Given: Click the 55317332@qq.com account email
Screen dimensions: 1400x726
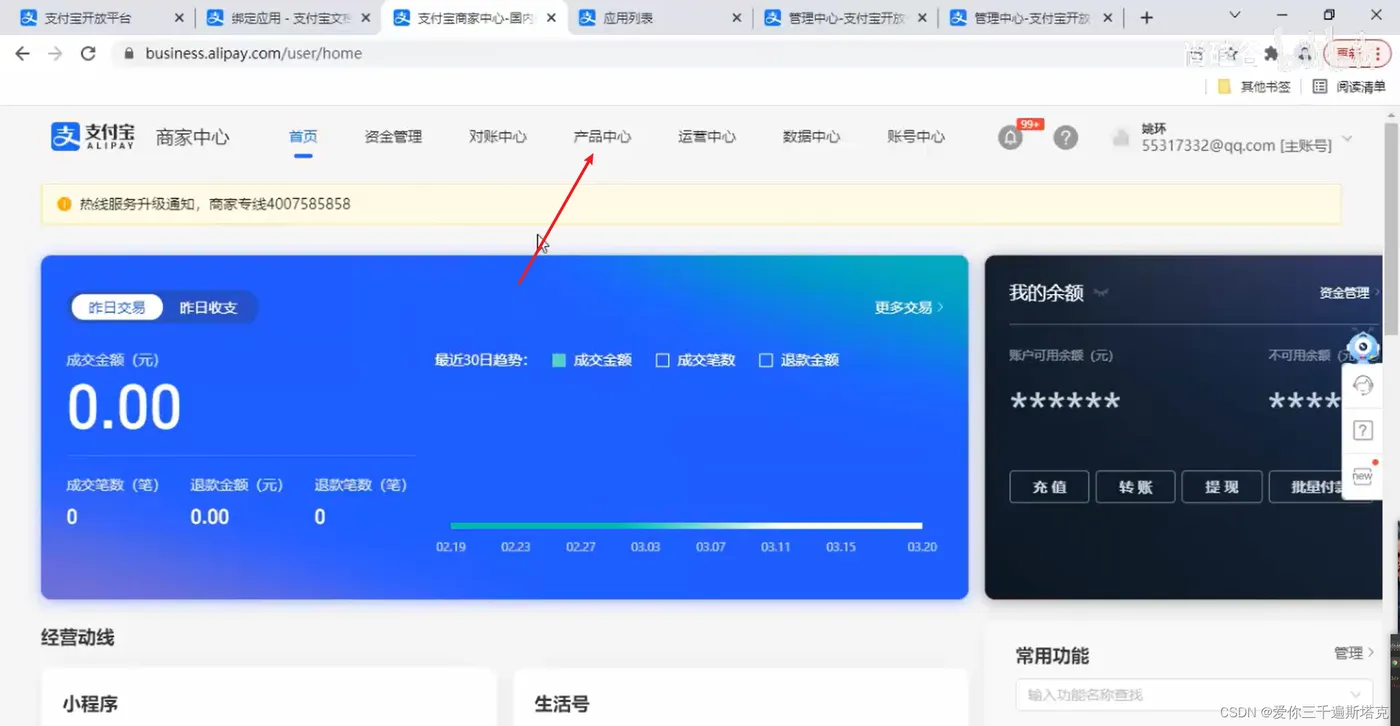Looking at the screenshot, I should [x=1237, y=146].
